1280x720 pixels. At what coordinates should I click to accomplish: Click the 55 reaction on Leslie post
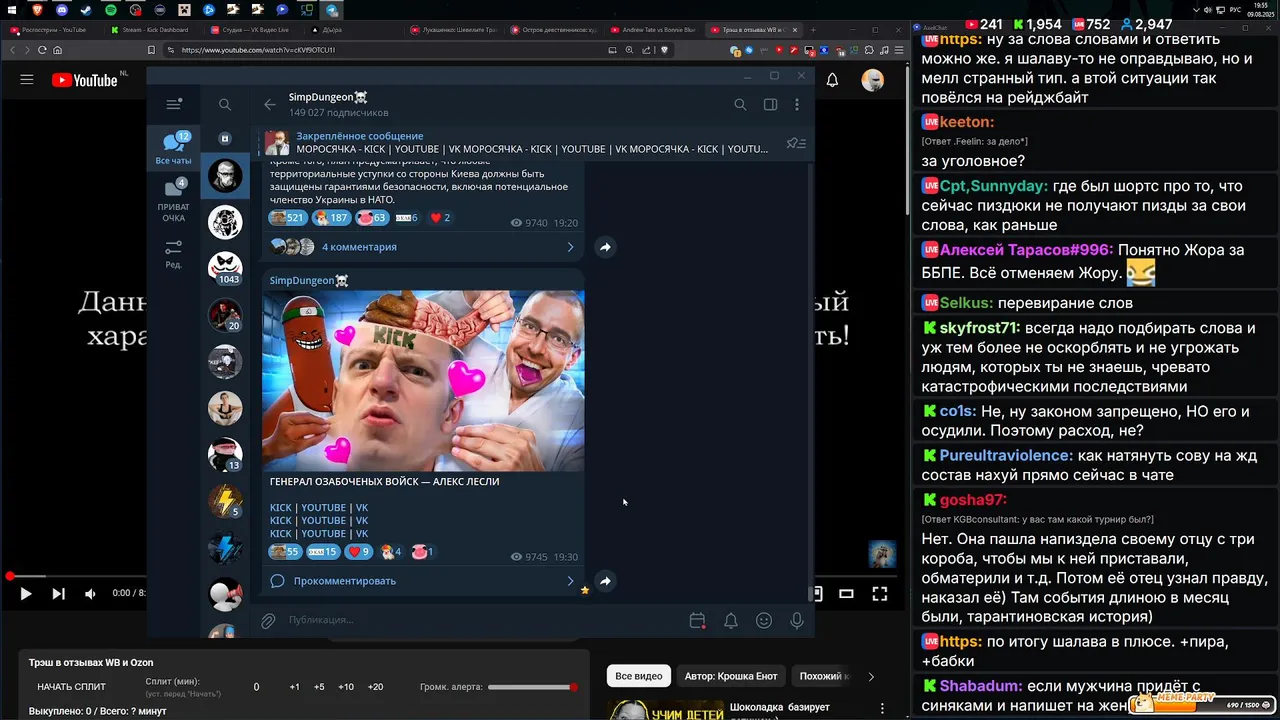pyautogui.click(x=285, y=552)
